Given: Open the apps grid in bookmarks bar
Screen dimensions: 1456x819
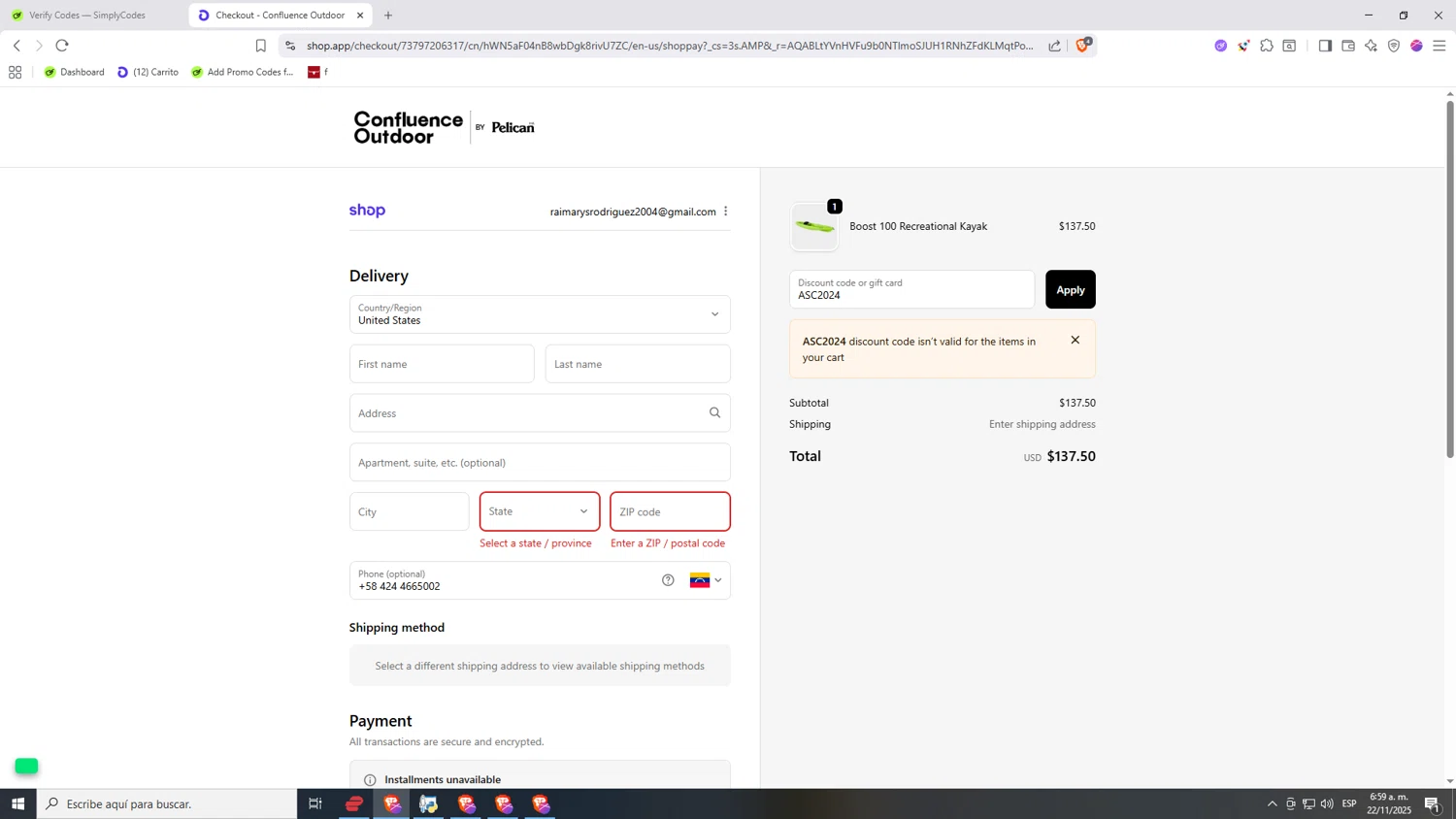Looking at the screenshot, I should [x=15, y=72].
